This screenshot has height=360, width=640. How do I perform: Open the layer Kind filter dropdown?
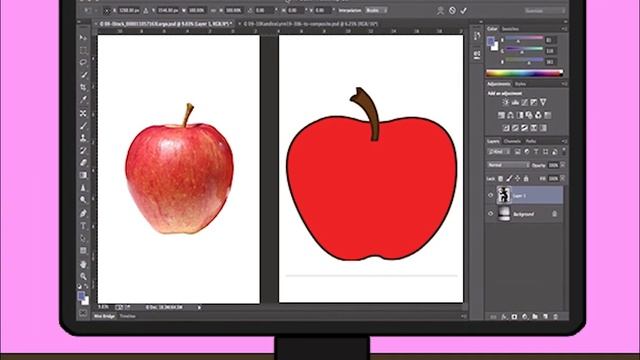[x=498, y=151]
